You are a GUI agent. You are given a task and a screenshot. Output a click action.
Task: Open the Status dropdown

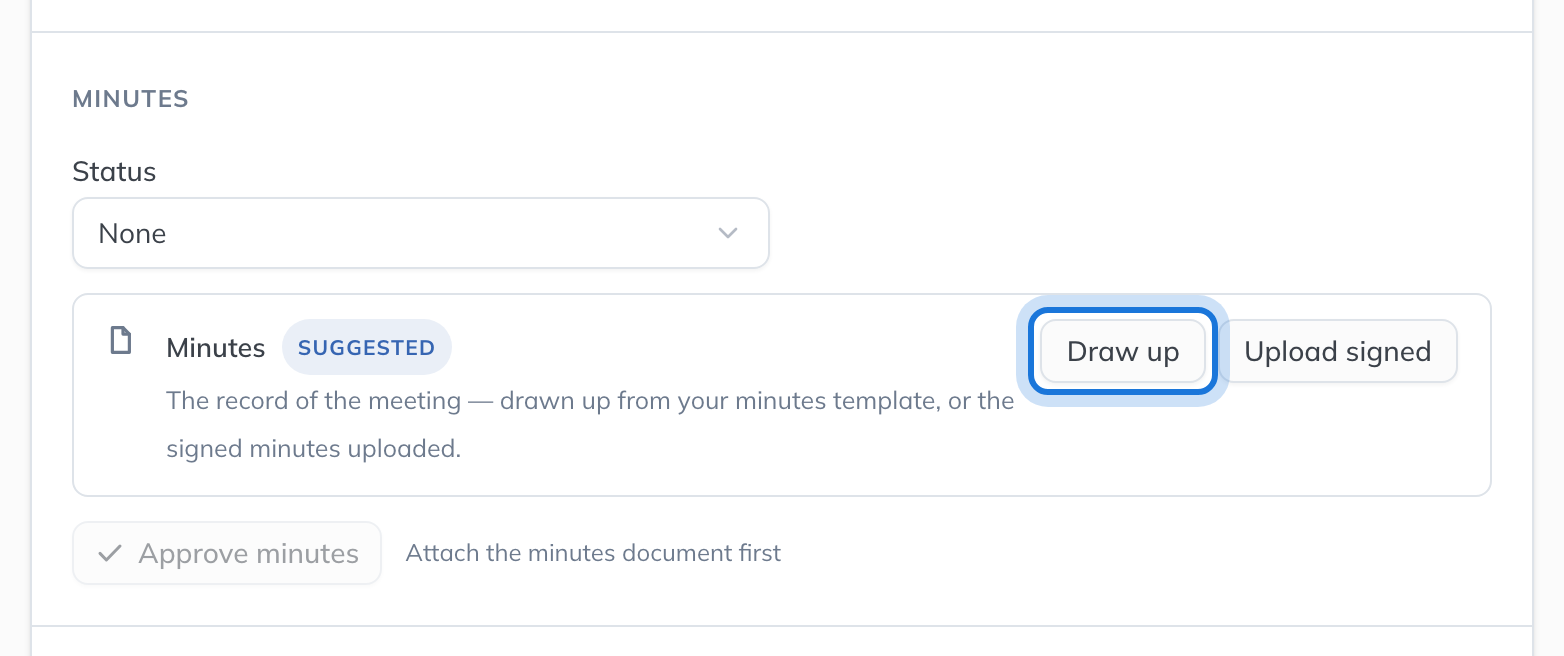point(421,233)
